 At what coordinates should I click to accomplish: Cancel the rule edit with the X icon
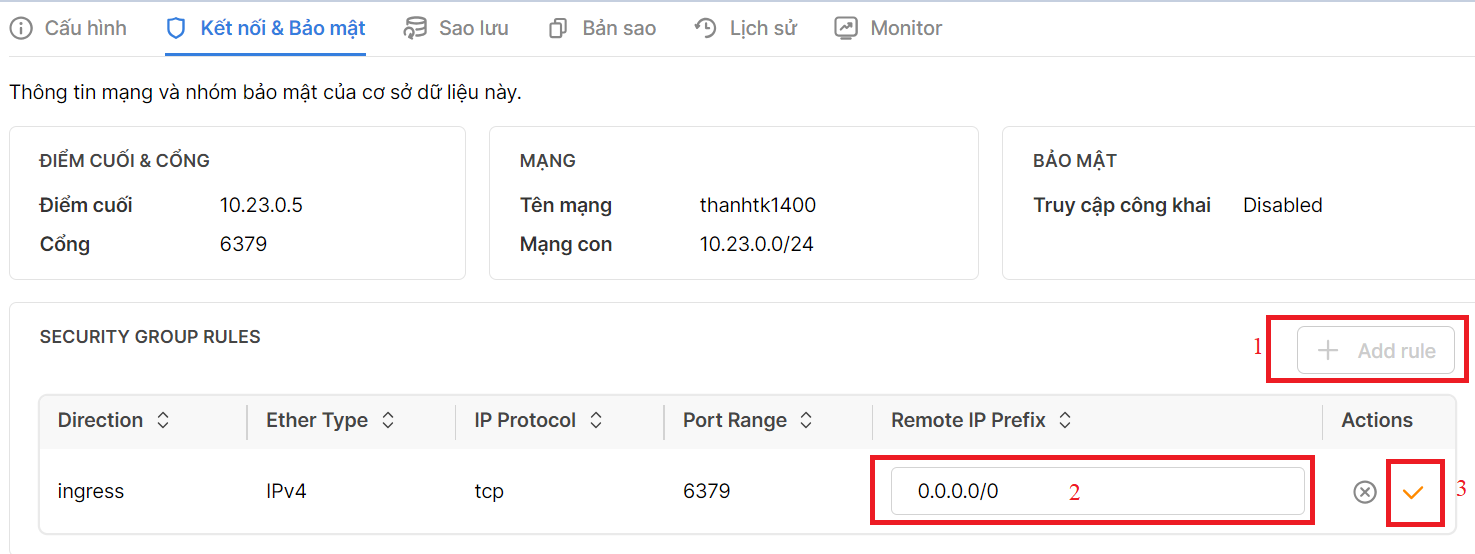[x=1364, y=492]
